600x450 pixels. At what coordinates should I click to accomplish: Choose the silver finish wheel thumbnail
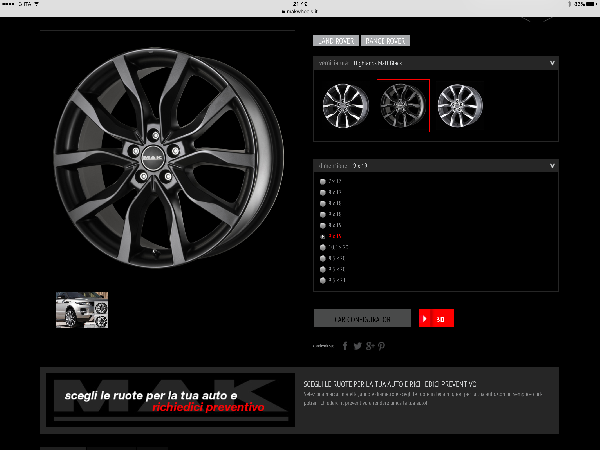460,106
